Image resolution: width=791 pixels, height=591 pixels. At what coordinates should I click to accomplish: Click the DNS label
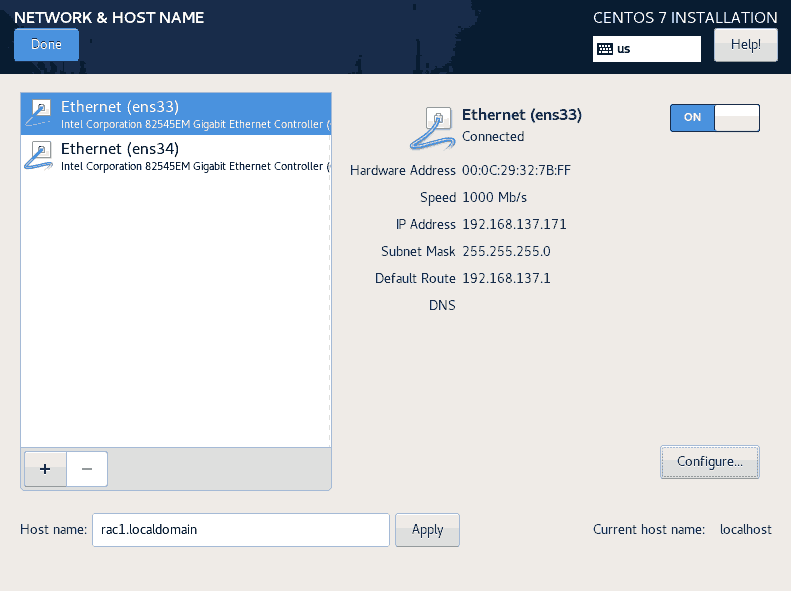tap(442, 306)
